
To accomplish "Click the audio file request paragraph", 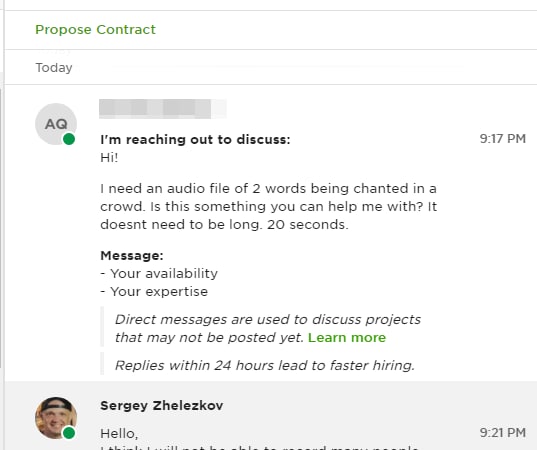I will point(268,207).
